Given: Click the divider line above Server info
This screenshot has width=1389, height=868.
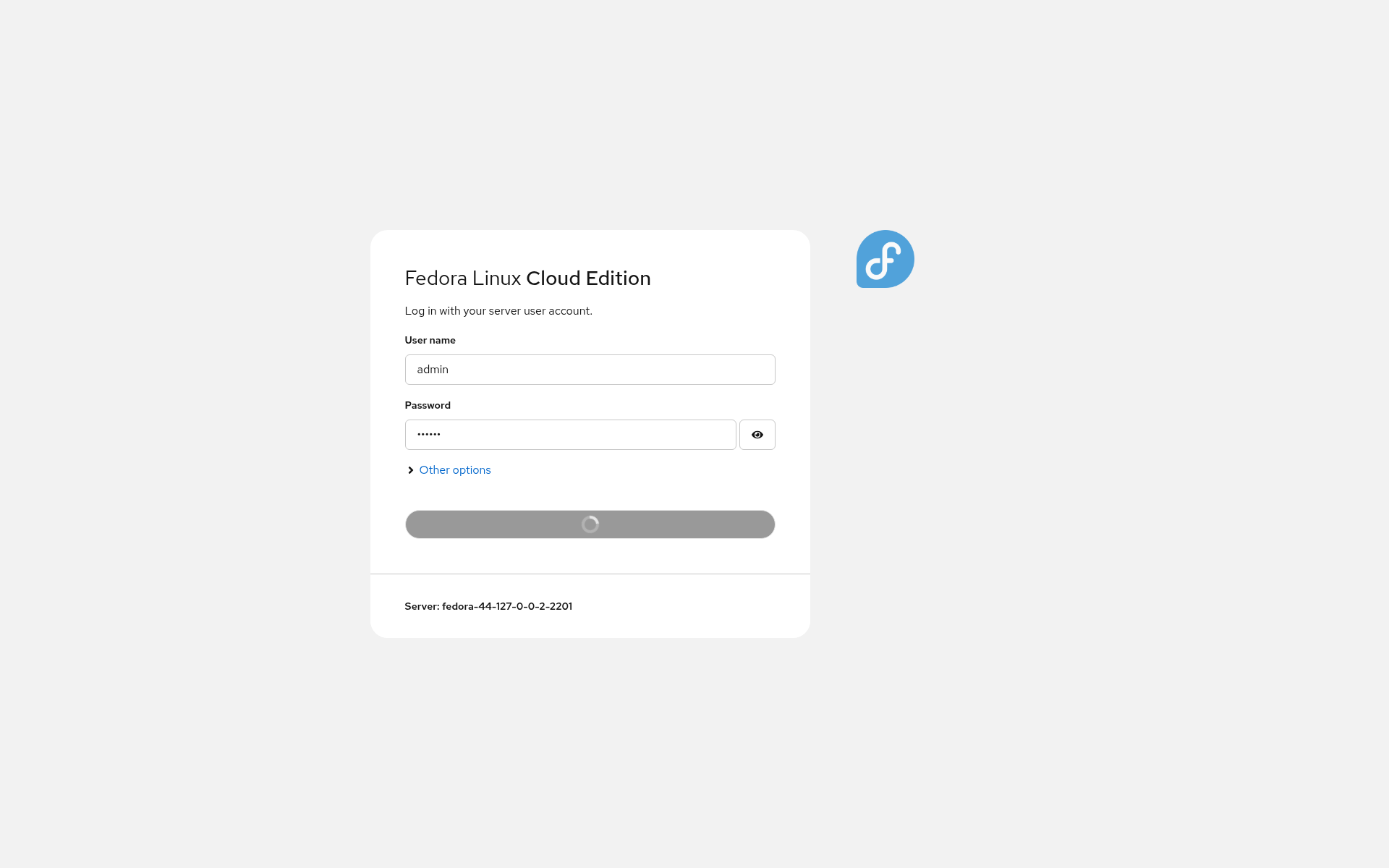Looking at the screenshot, I should pos(590,574).
